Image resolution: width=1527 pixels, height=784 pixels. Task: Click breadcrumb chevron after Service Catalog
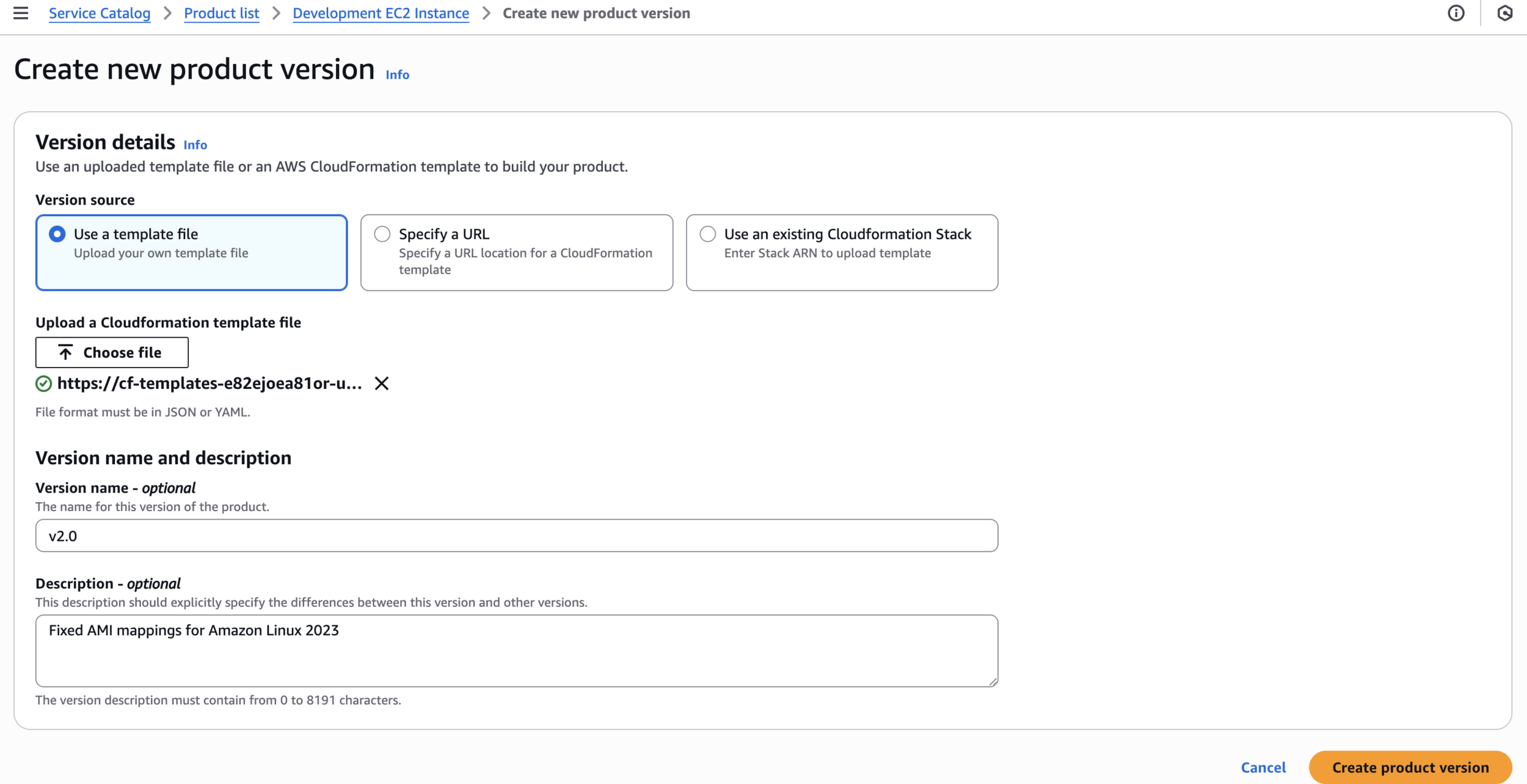[x=167, y=13]
